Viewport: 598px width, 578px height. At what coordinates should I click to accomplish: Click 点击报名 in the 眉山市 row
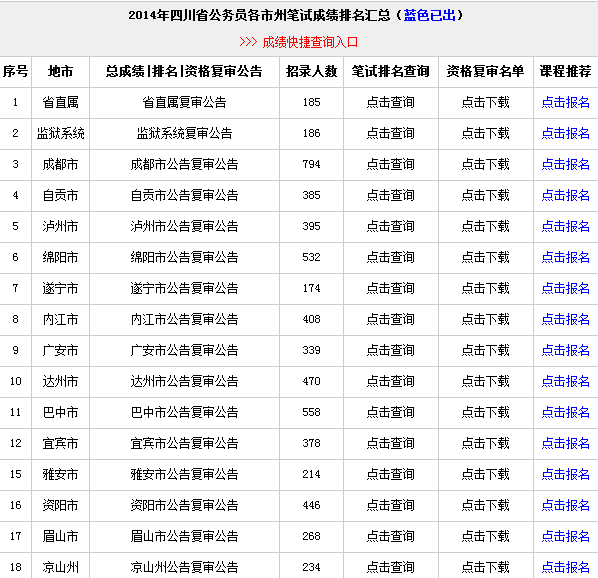(x=566, y=536)
